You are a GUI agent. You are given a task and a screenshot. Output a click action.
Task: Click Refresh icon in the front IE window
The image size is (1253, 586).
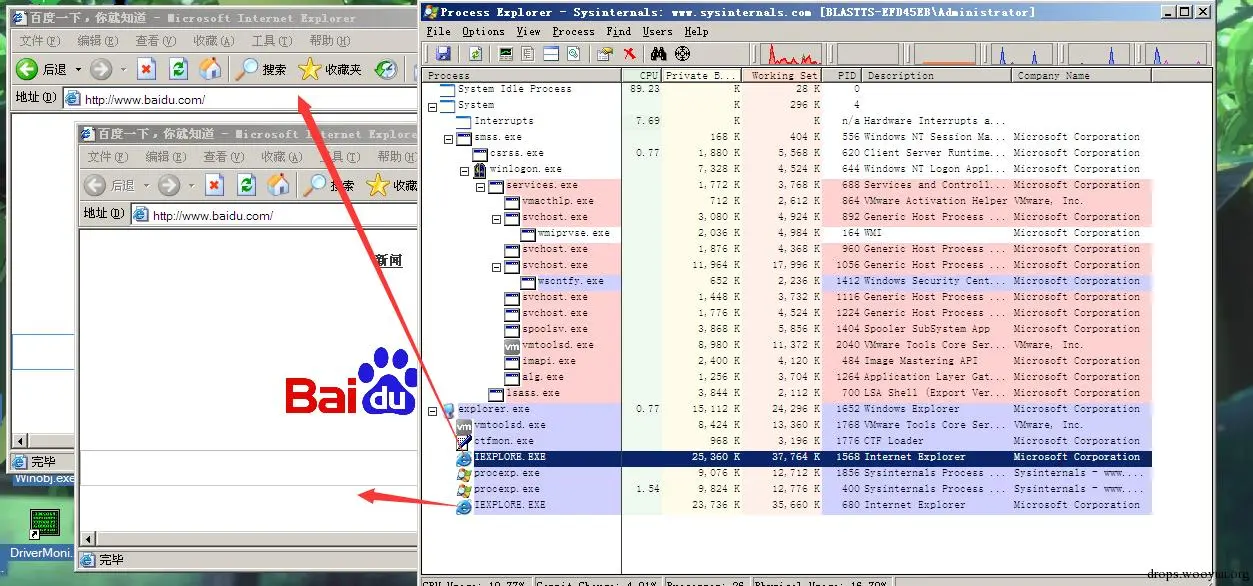tap(246, 185)
